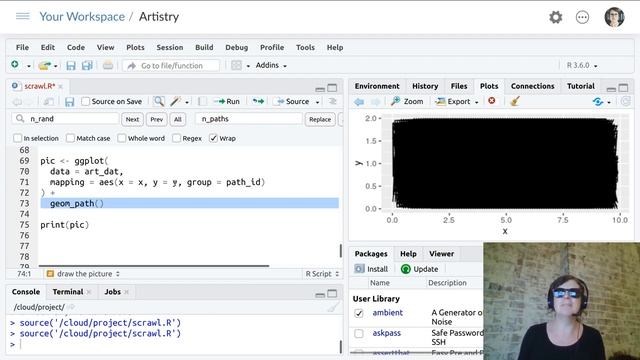Open the hamburger navigation menu

point(22,16)
